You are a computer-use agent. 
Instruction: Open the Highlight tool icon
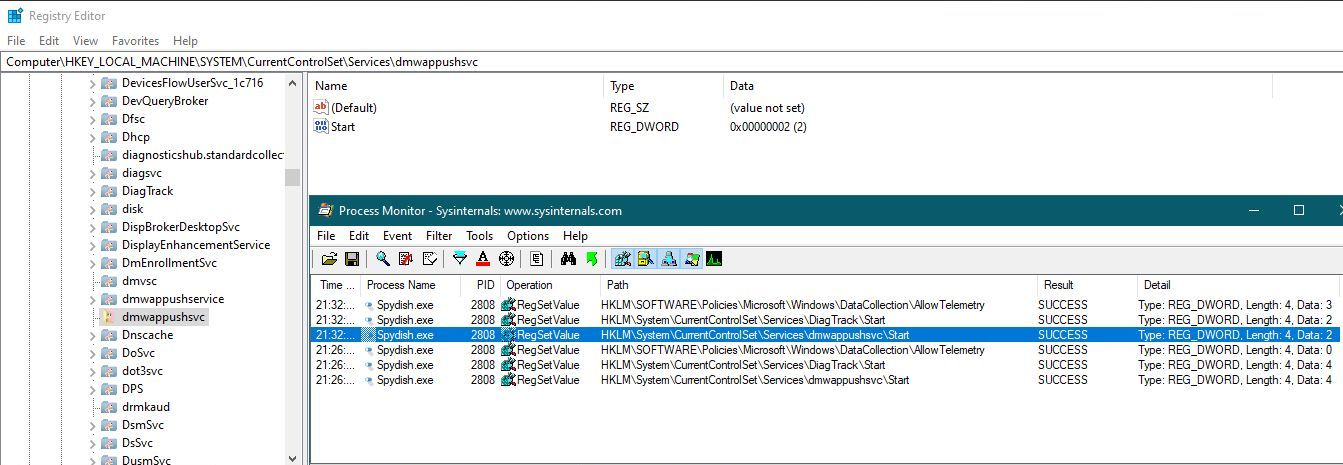tap(483, 259)
